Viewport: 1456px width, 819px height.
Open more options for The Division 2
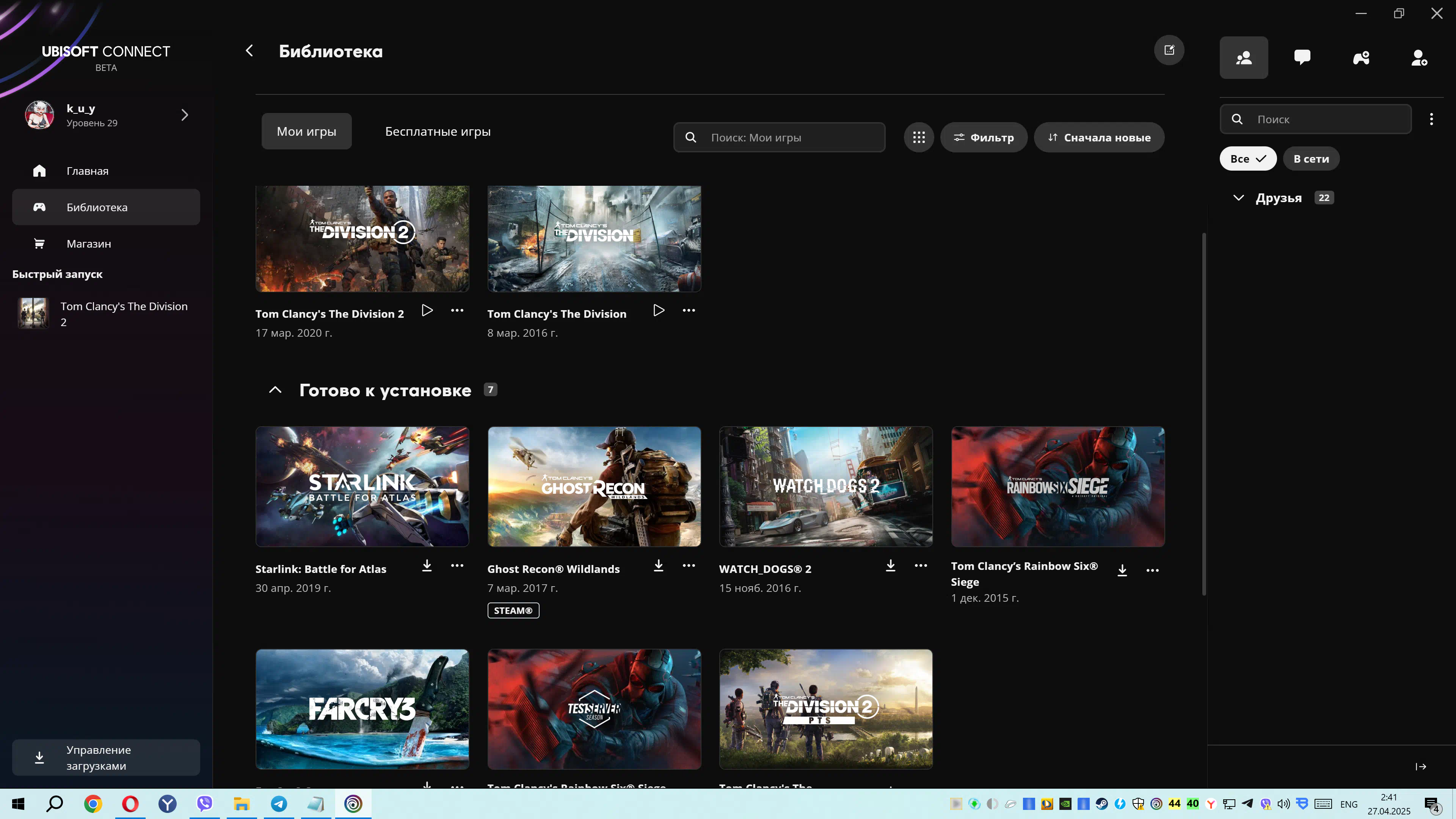[x=457, y=310]
